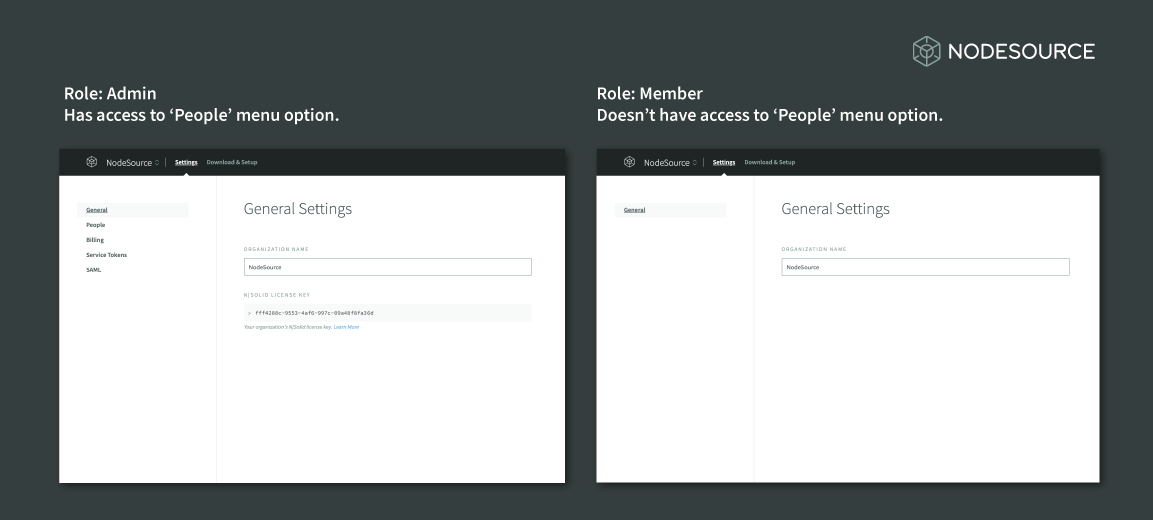This screenshot has width=1153, height=520.
Task: Select General in Member sidebar menu
Action: 670,210
